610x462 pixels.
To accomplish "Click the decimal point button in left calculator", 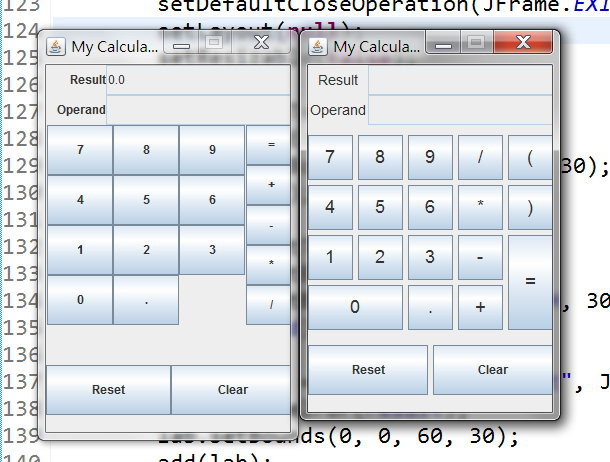I will (146, 300).
